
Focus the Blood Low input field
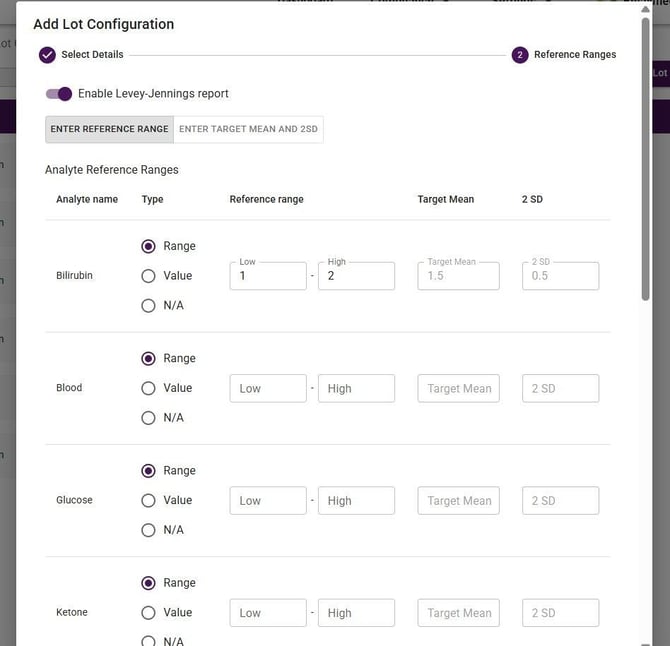268,388
